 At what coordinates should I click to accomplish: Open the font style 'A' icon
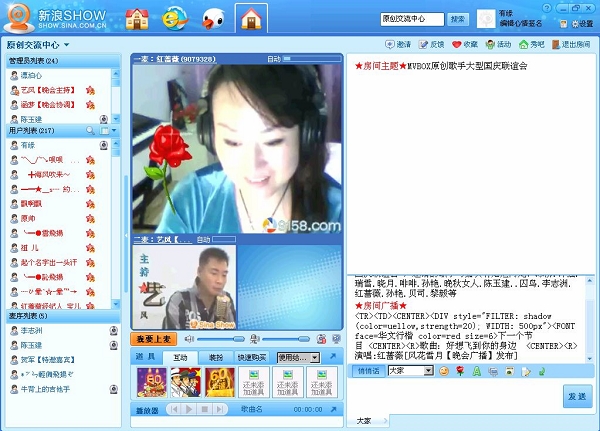pyautogui.click(x=477, y=371)
